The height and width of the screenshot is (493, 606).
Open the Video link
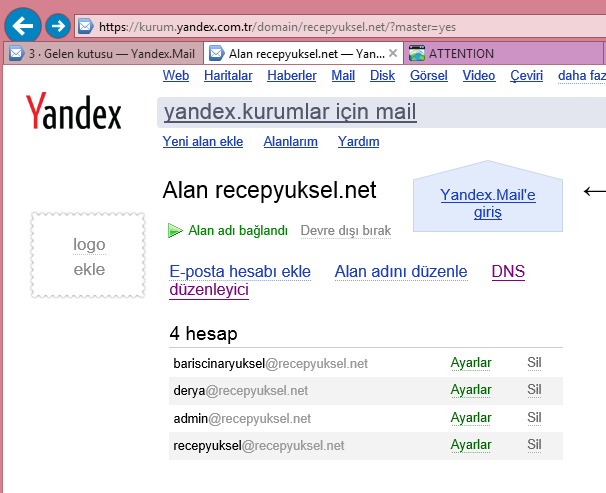coord(479,75)
